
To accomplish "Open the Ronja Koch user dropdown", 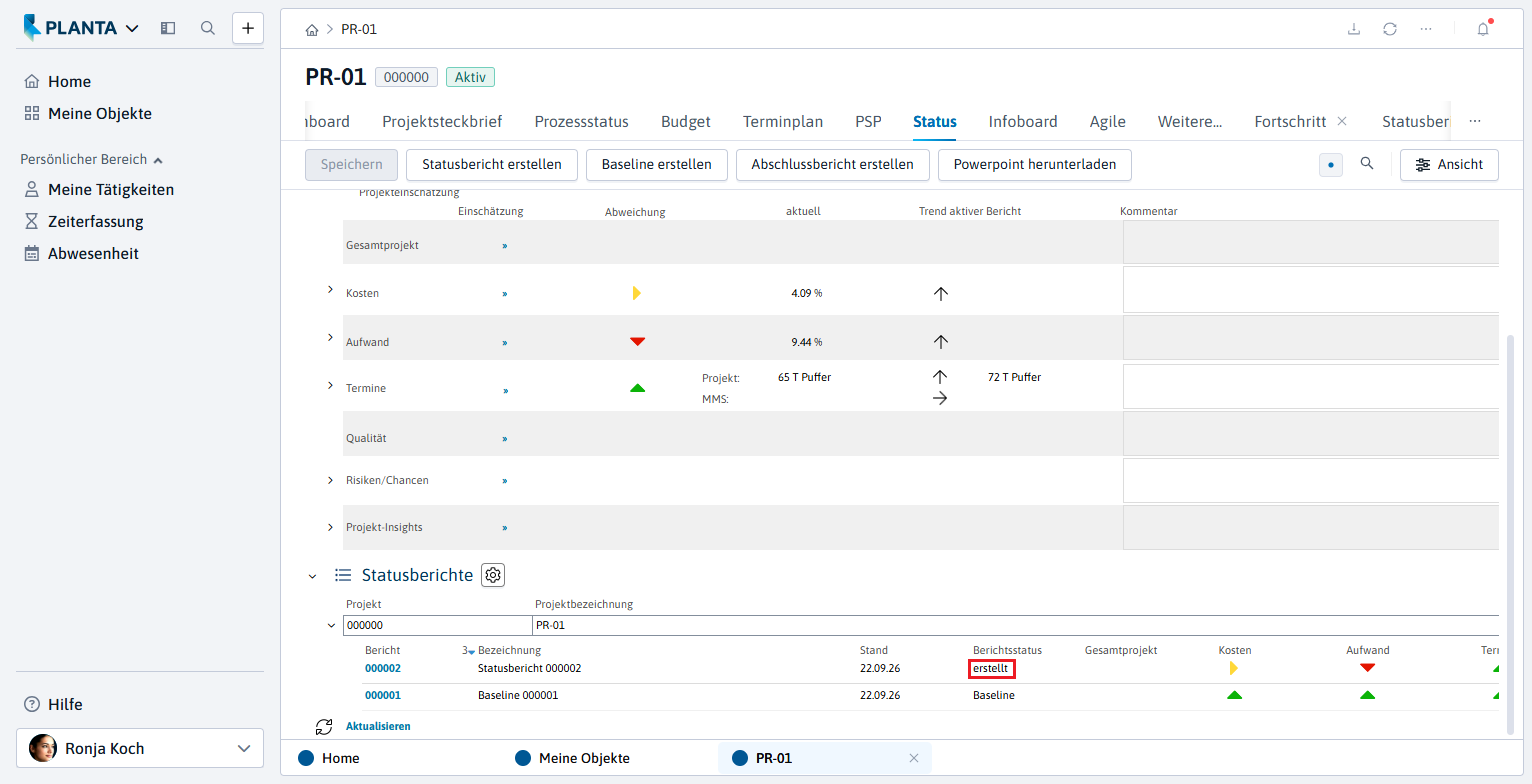I will coord(140,748).
